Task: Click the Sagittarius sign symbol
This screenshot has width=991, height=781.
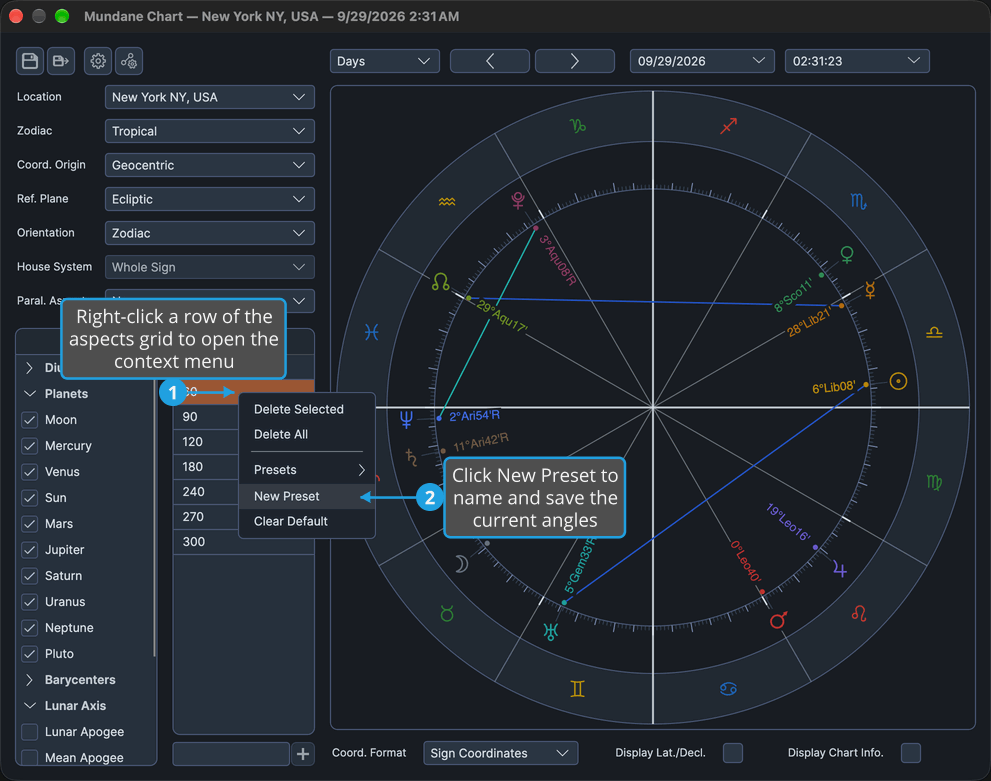Action: point(729,126)
